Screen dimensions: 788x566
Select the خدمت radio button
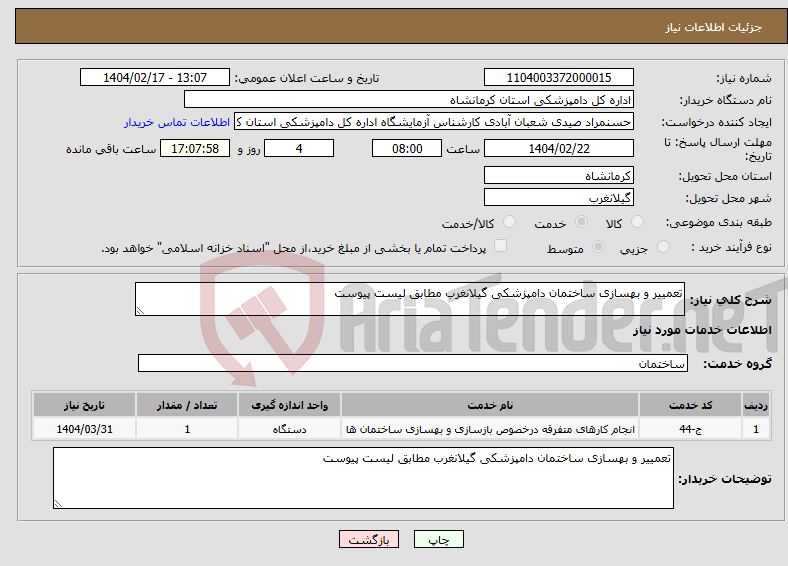581,222
